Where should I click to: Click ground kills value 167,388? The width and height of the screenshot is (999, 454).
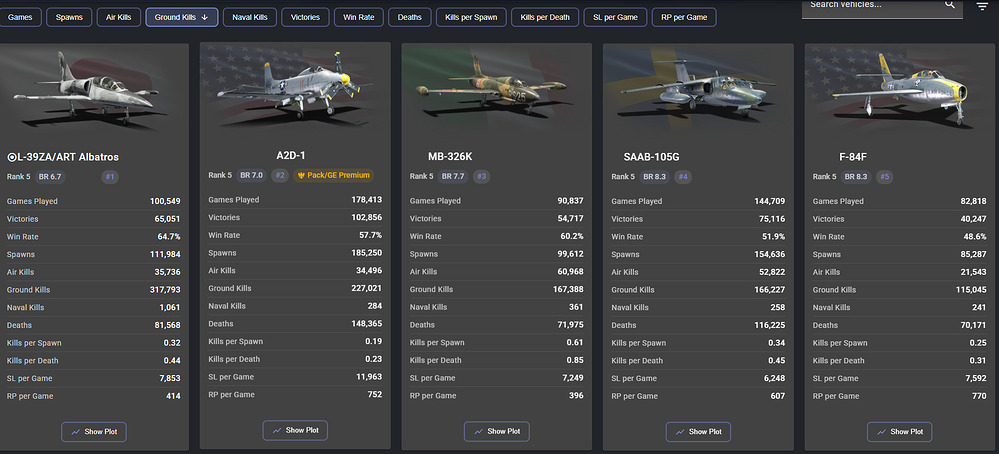point(568,290)
